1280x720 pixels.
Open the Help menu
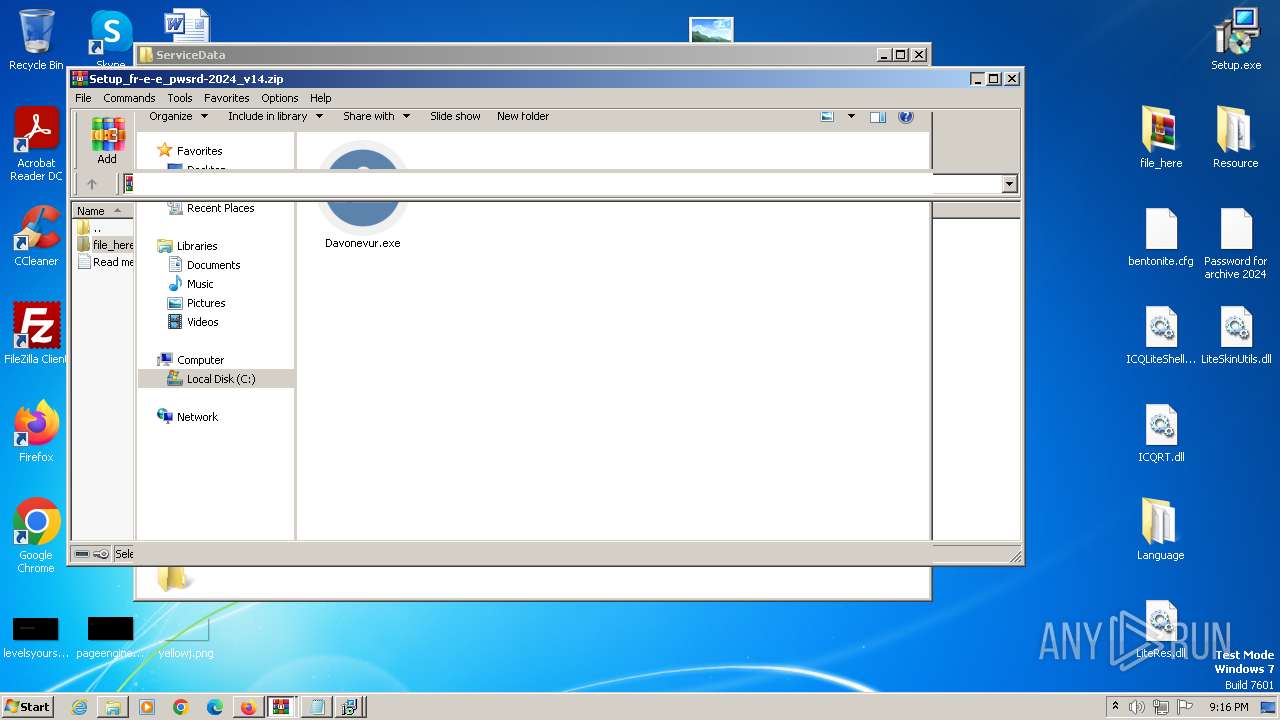point(320,98)
